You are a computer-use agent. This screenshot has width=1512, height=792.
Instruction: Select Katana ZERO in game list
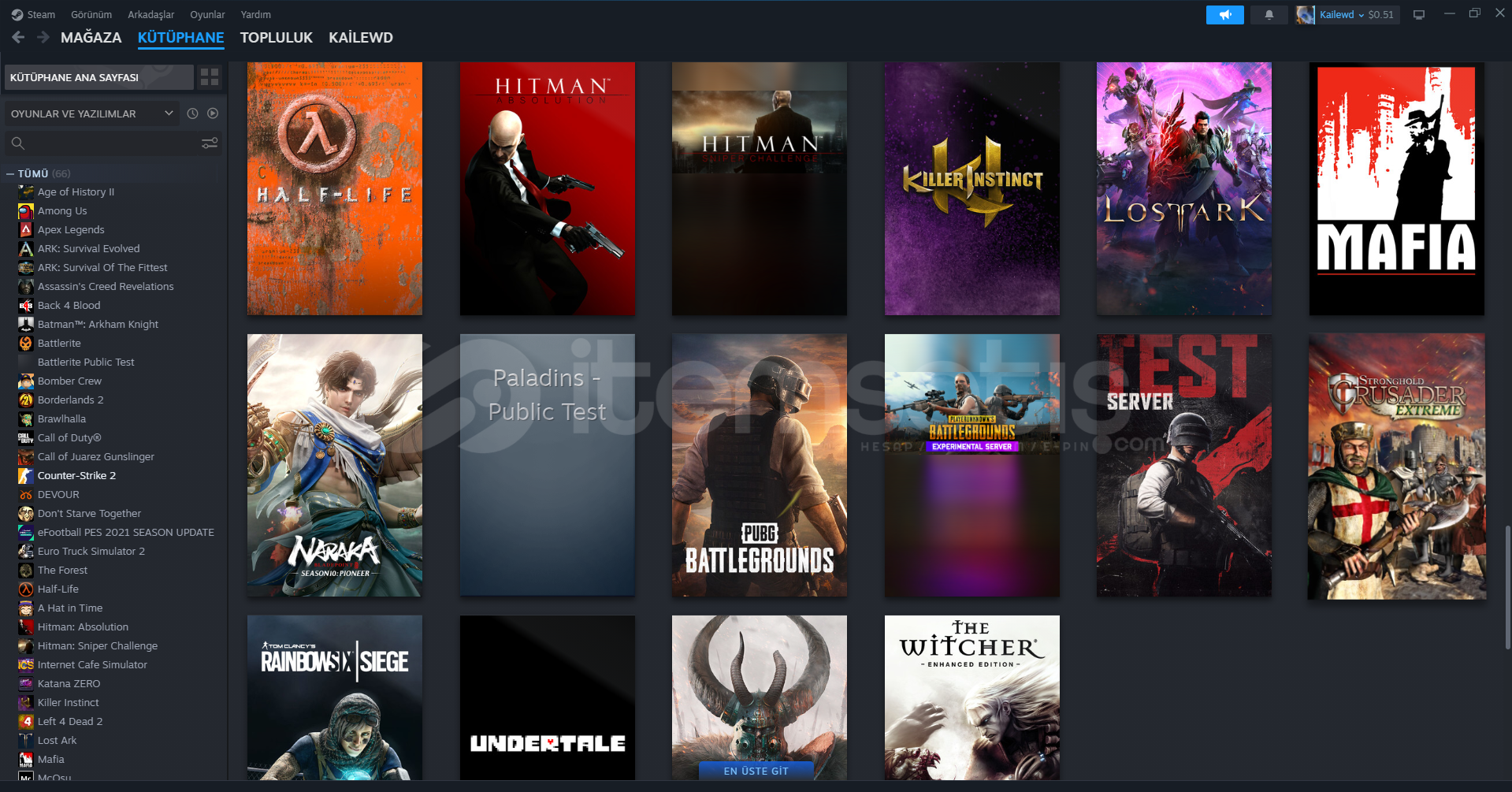point(69,684)
